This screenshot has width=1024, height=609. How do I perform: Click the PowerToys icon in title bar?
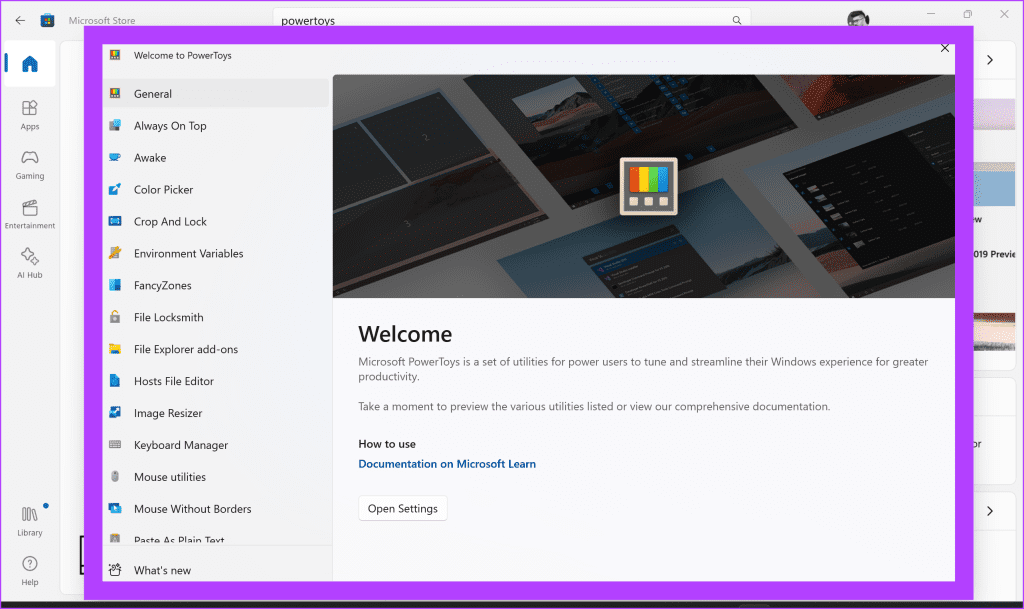[115, 55]
